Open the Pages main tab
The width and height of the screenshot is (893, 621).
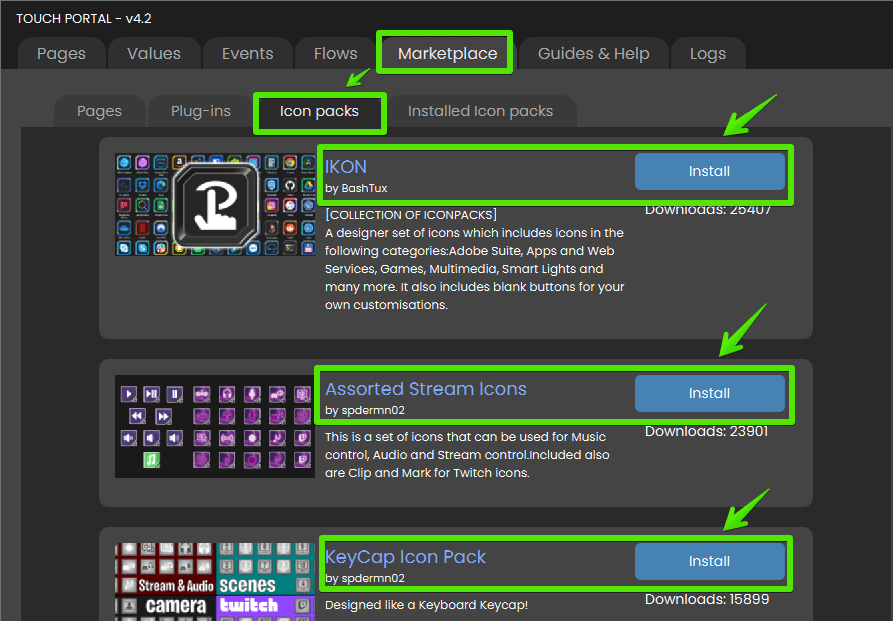click(62, 54)
